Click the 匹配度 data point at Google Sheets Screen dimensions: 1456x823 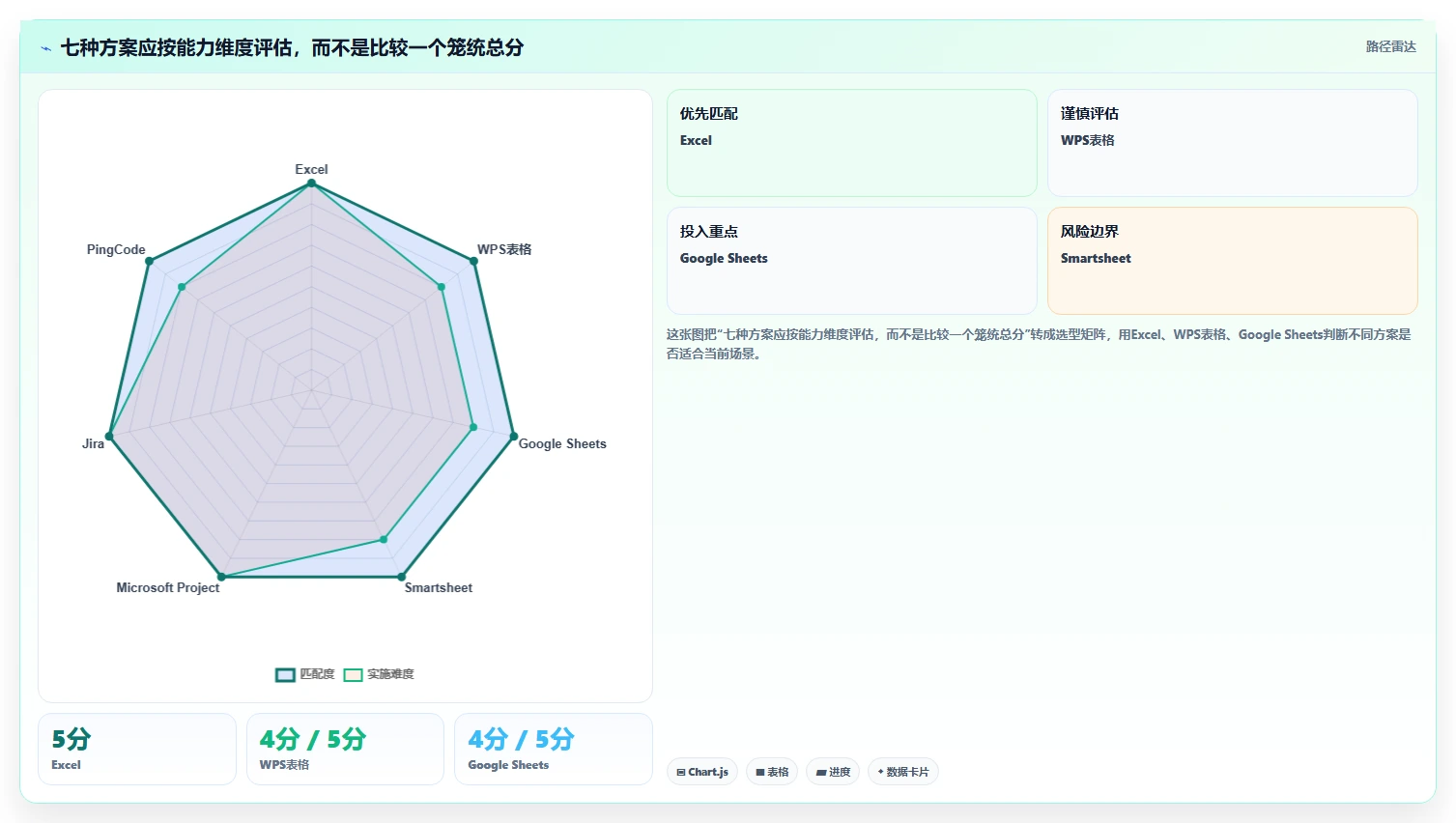click(513, 437)
